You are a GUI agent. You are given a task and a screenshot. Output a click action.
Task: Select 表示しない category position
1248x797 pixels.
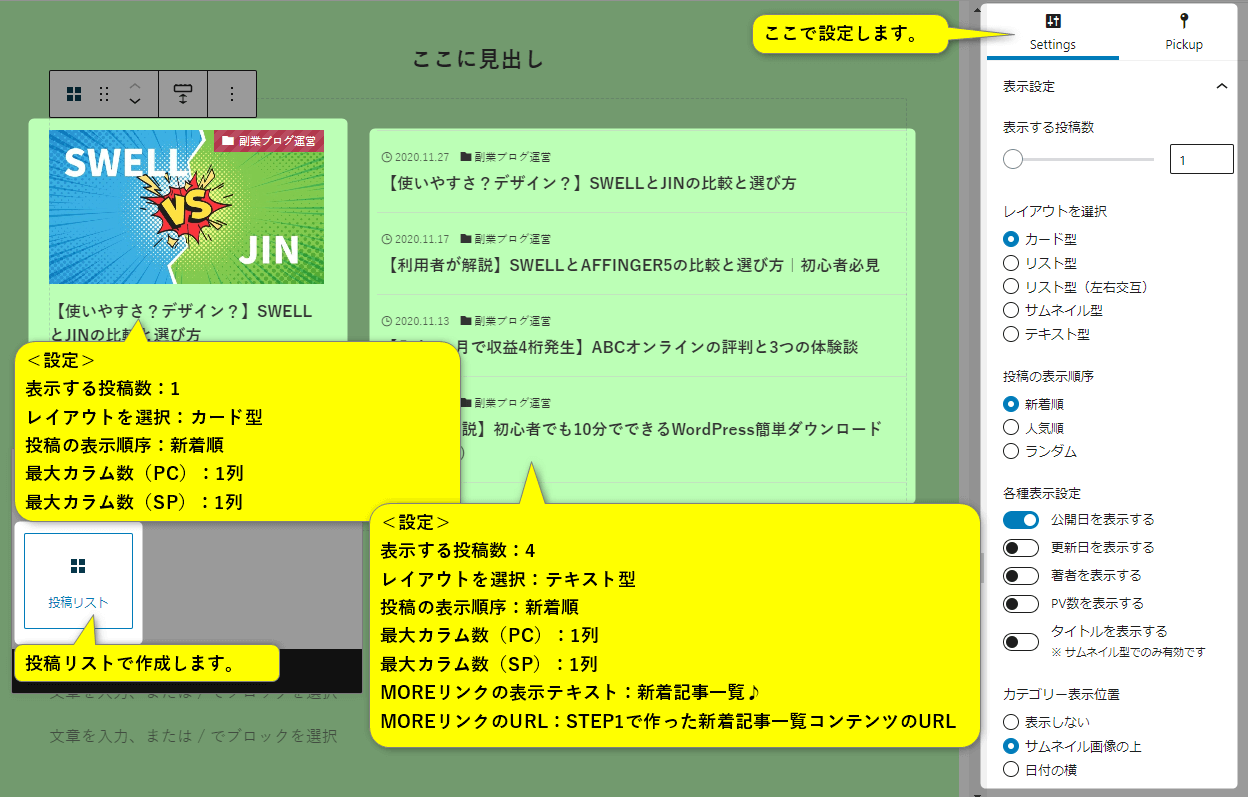pyautogui.click(x=1011, y=722)
